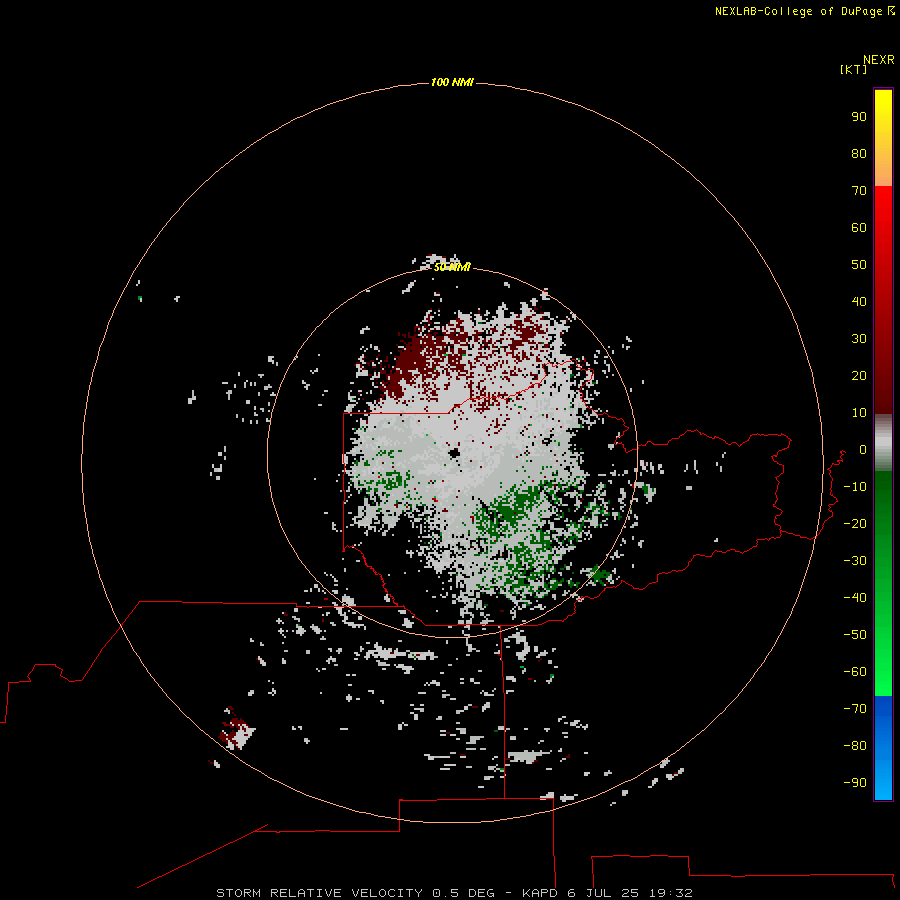
Task: Click the 80 value on the velocity scale
Action: pyautogui.click(x=859, y=154)
